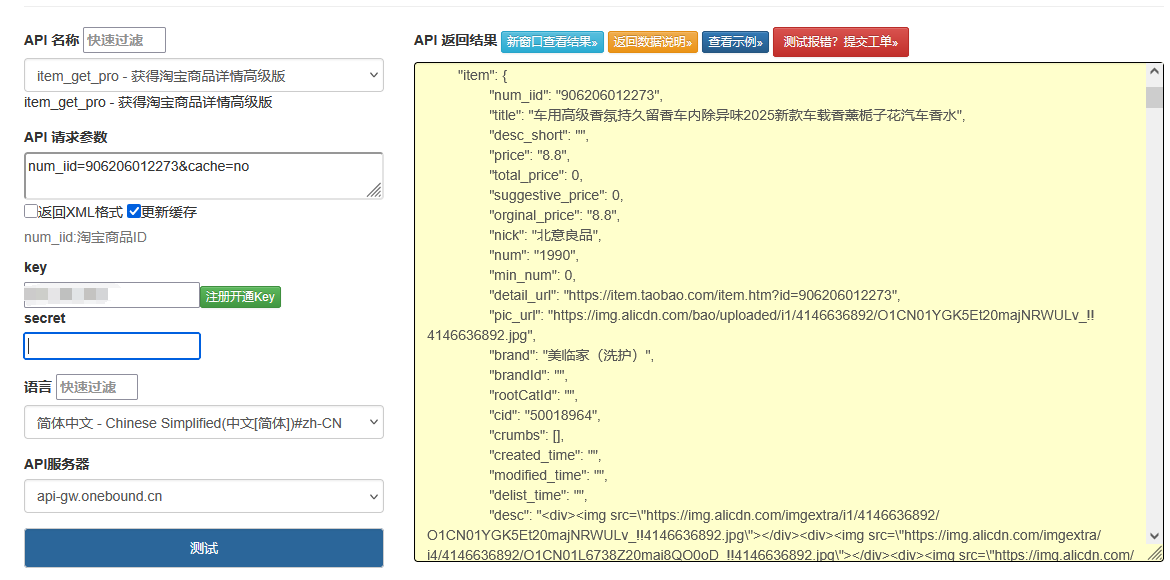Click 测试报错？提交工单 button
Screen dimensions: 1170x580
click(x=841, y=42)
